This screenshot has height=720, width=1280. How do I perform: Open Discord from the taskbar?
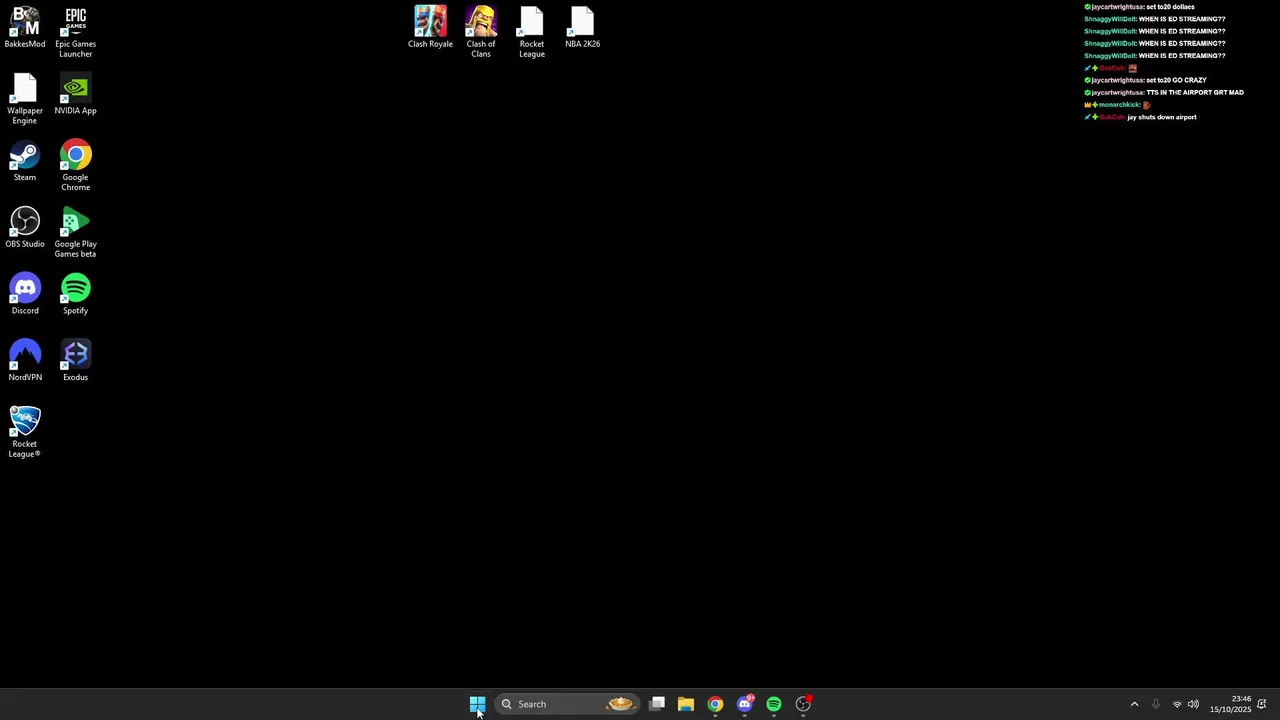[x=744, y=704]
